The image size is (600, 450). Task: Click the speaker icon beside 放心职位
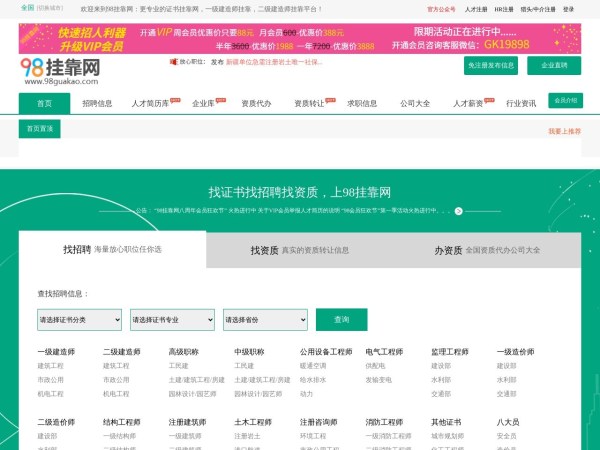coord(174,61)
